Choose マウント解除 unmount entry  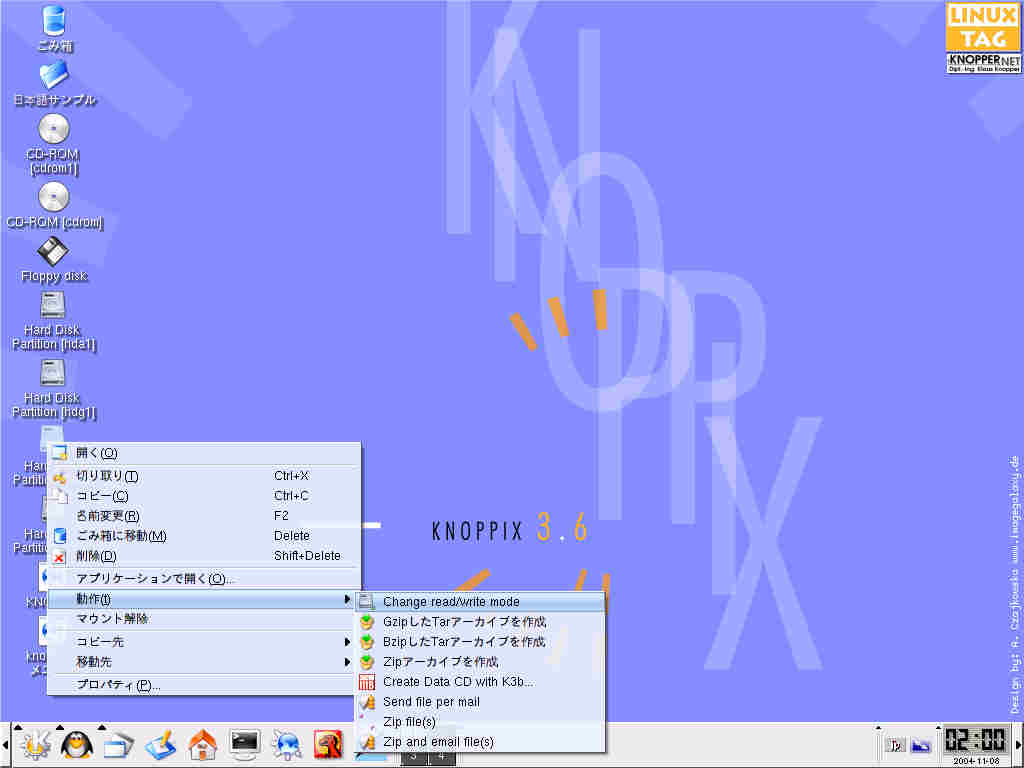[204, 618]
